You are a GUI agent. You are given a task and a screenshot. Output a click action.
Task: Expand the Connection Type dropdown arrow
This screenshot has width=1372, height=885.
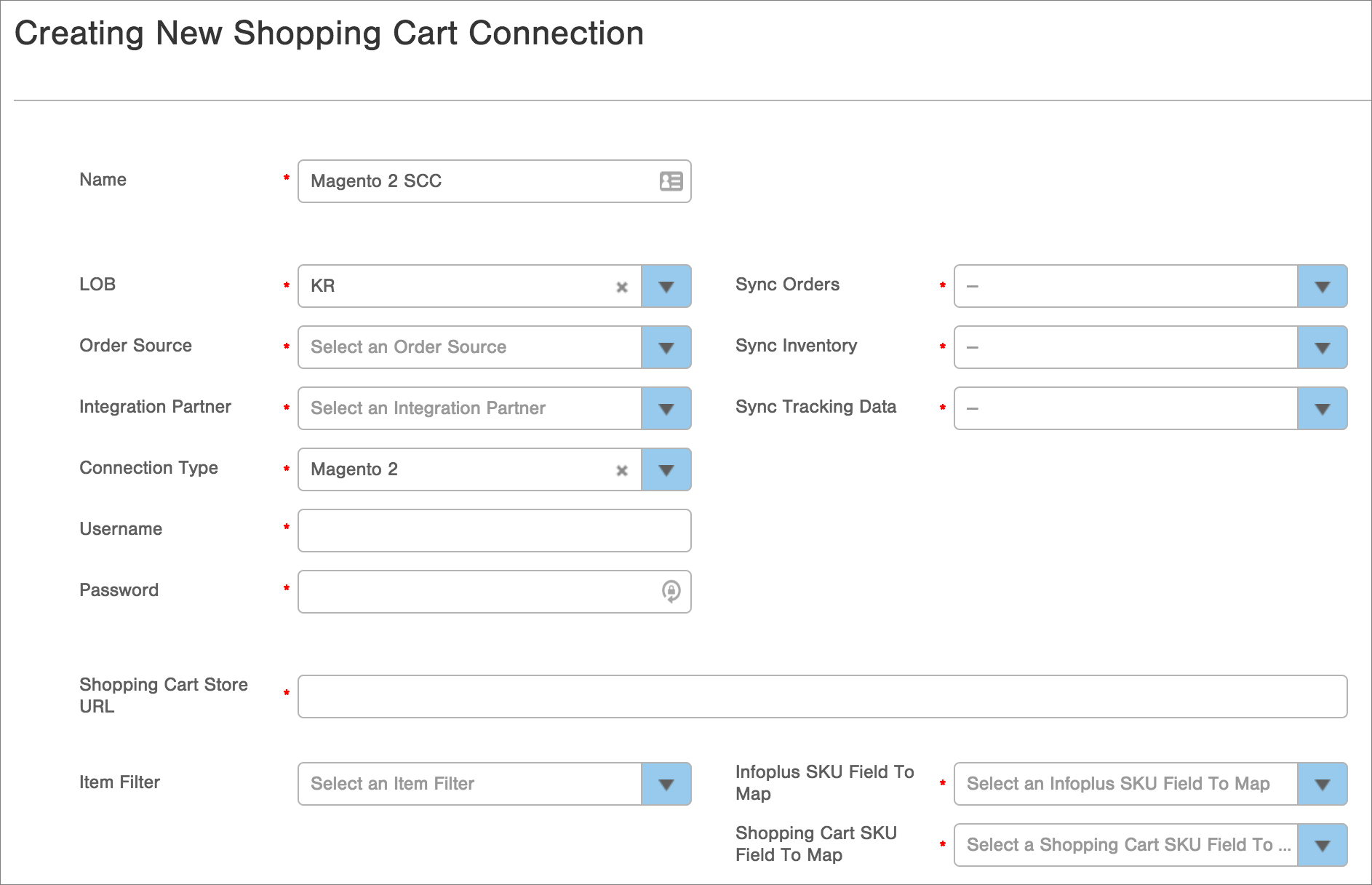pos(666,469)
